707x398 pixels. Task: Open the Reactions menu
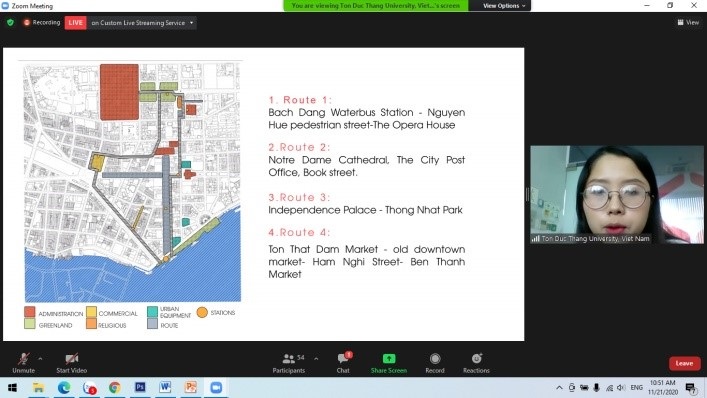coord(476,363)
